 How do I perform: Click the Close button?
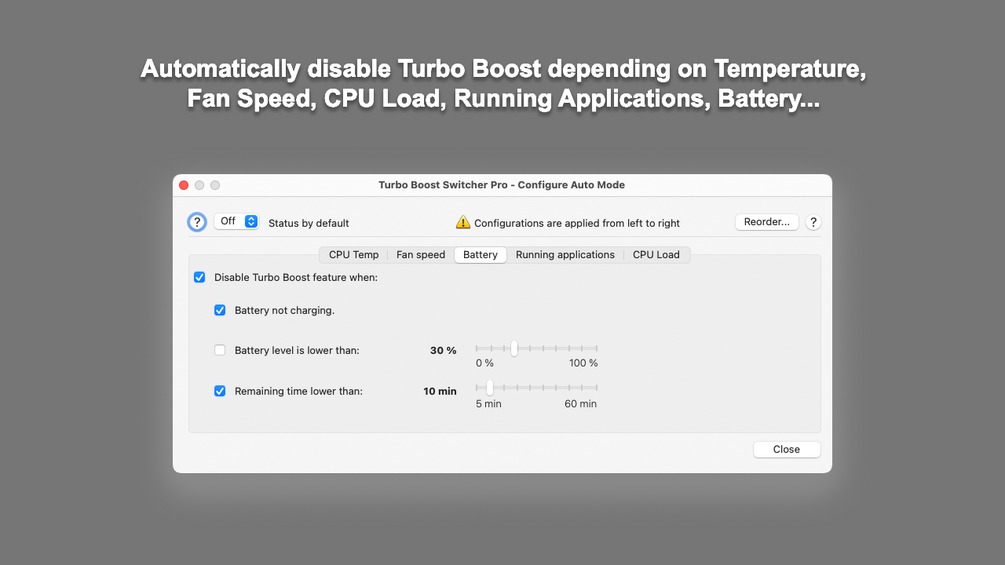click(786, 449)
